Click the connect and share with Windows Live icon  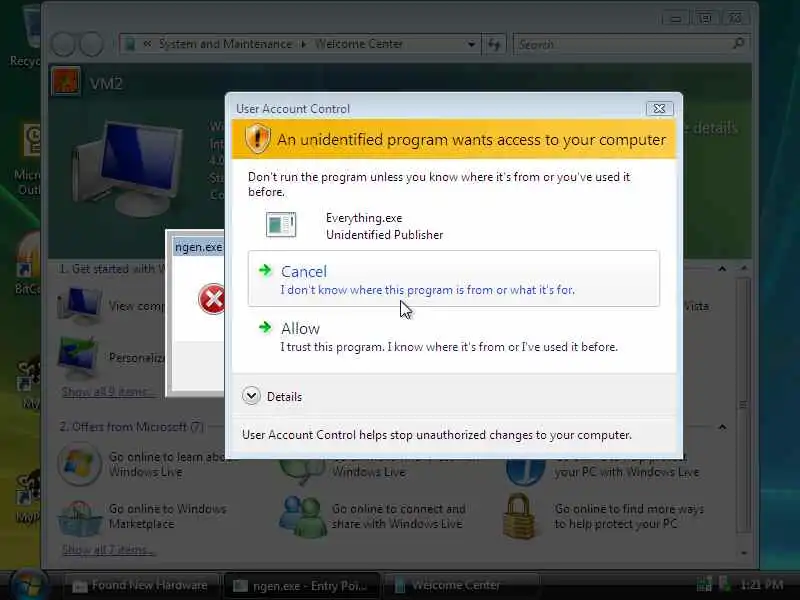[303, 516]
